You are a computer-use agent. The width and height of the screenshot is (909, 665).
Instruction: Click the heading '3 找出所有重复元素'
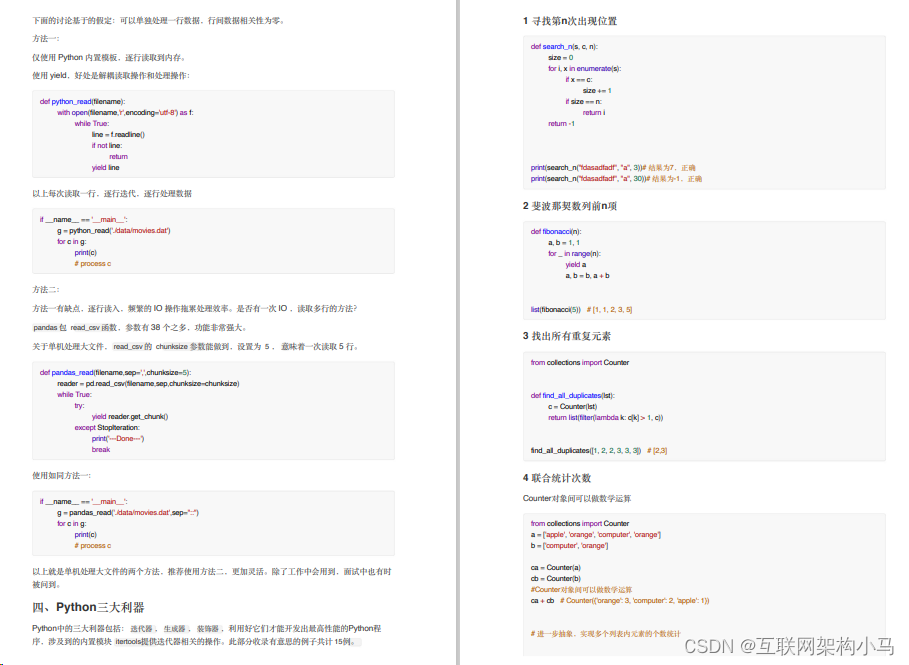(566, 336)
